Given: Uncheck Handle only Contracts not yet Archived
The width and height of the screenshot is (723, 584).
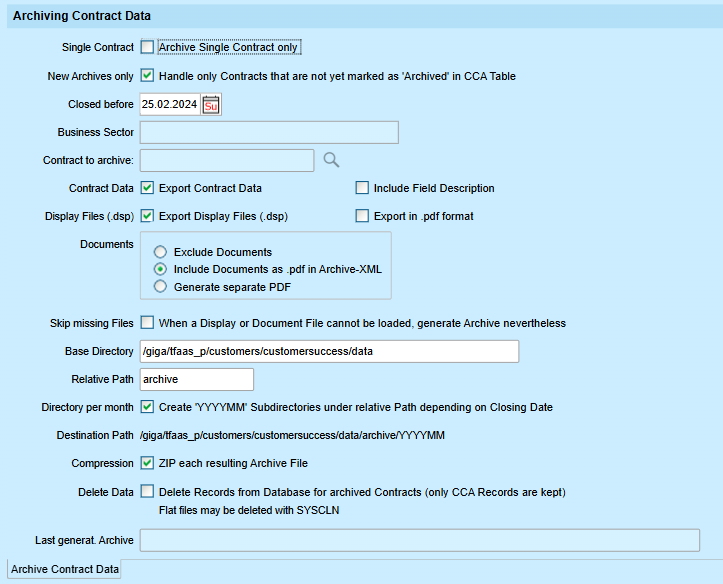Looking at the screenshot, I should tap(147, 76).
